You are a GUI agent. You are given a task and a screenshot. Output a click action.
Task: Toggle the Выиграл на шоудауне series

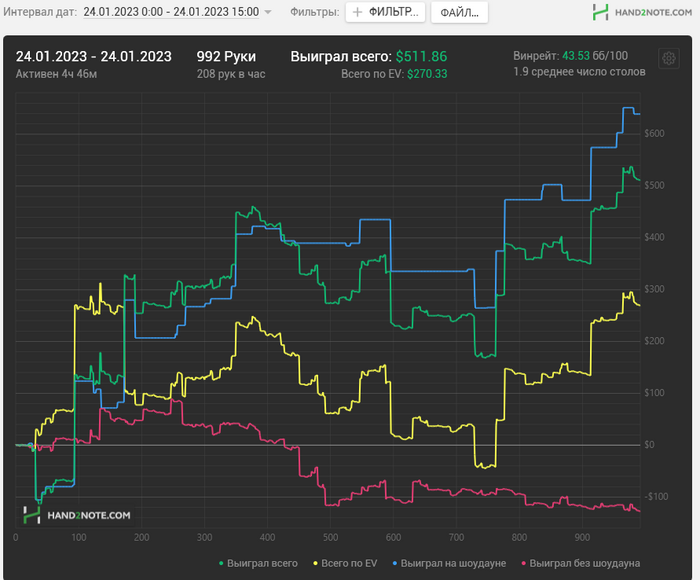pos(449,563)
